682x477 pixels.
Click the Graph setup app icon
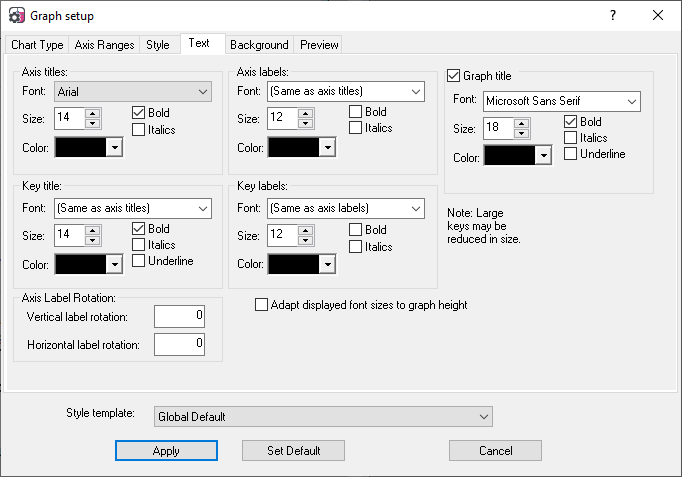click(17, 16)
